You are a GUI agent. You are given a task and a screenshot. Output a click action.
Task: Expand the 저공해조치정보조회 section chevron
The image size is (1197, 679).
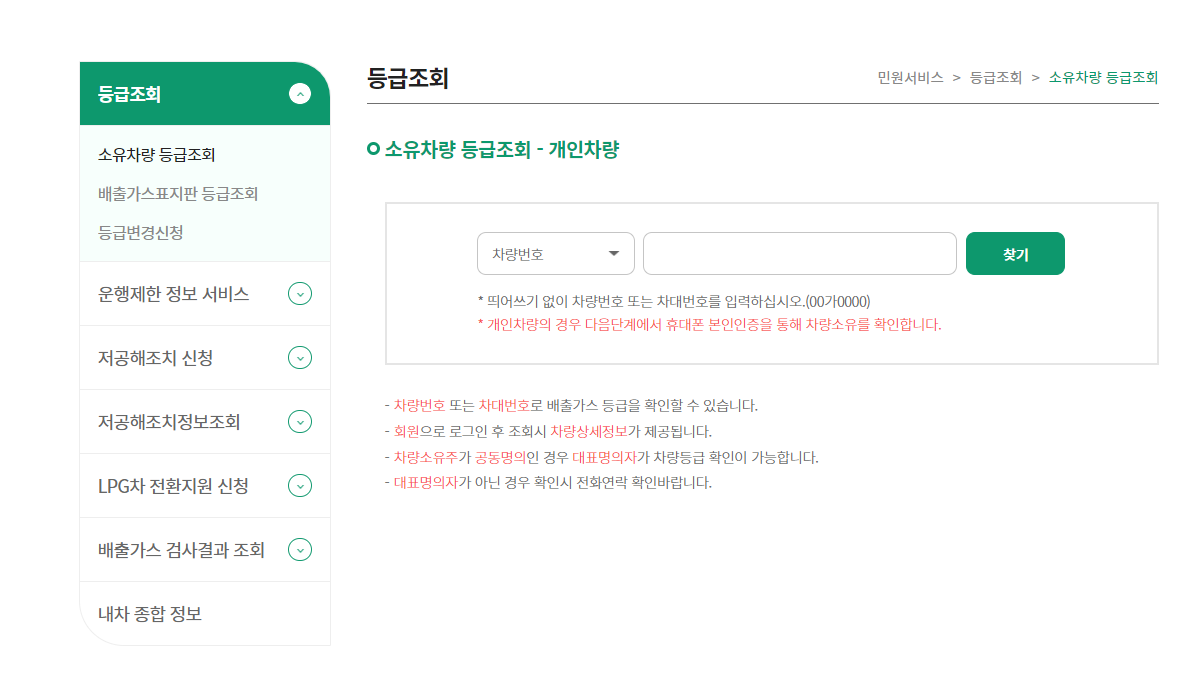(300, 421)
